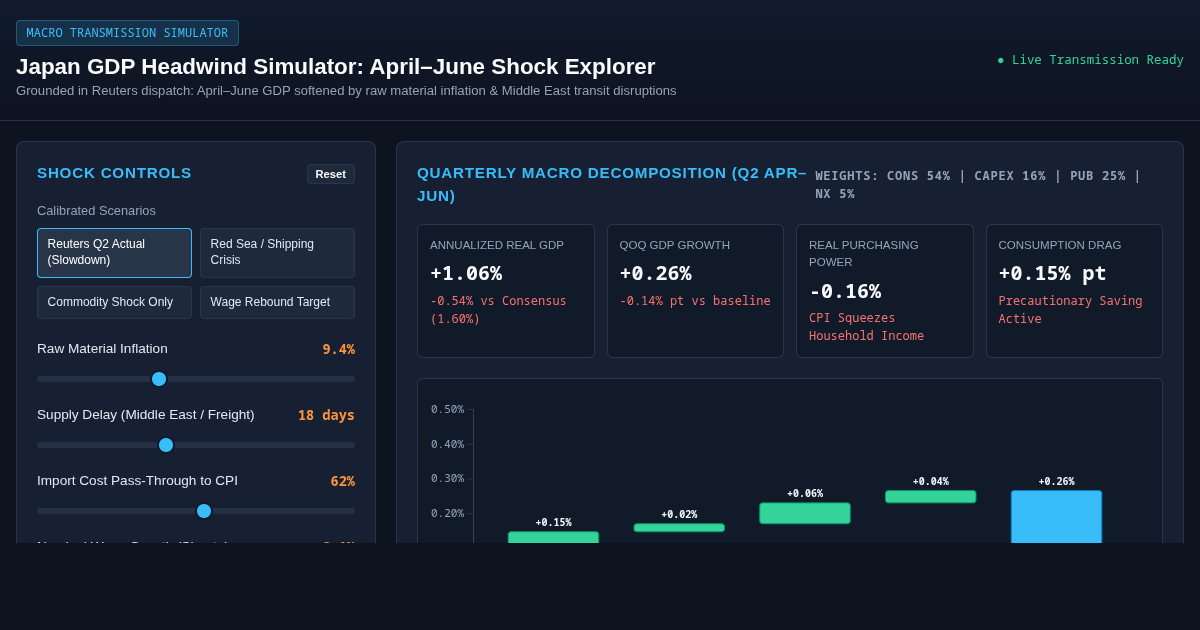This screenshot has width=1200, height=630.
Task: Click the weights text CONS 54% CAPEX 16%
Action: 978,184
